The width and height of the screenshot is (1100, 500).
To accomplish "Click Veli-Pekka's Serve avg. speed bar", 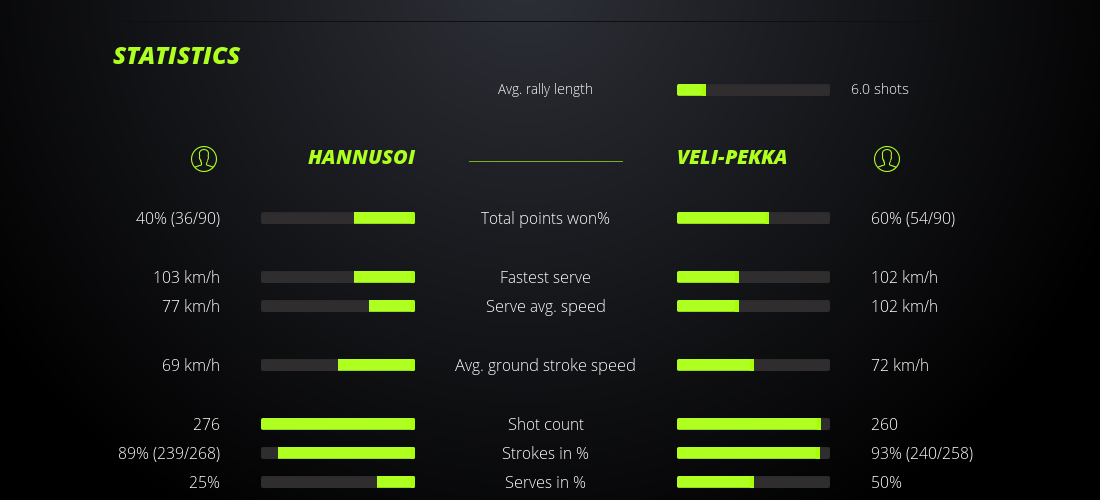I will tap(753, 306).
